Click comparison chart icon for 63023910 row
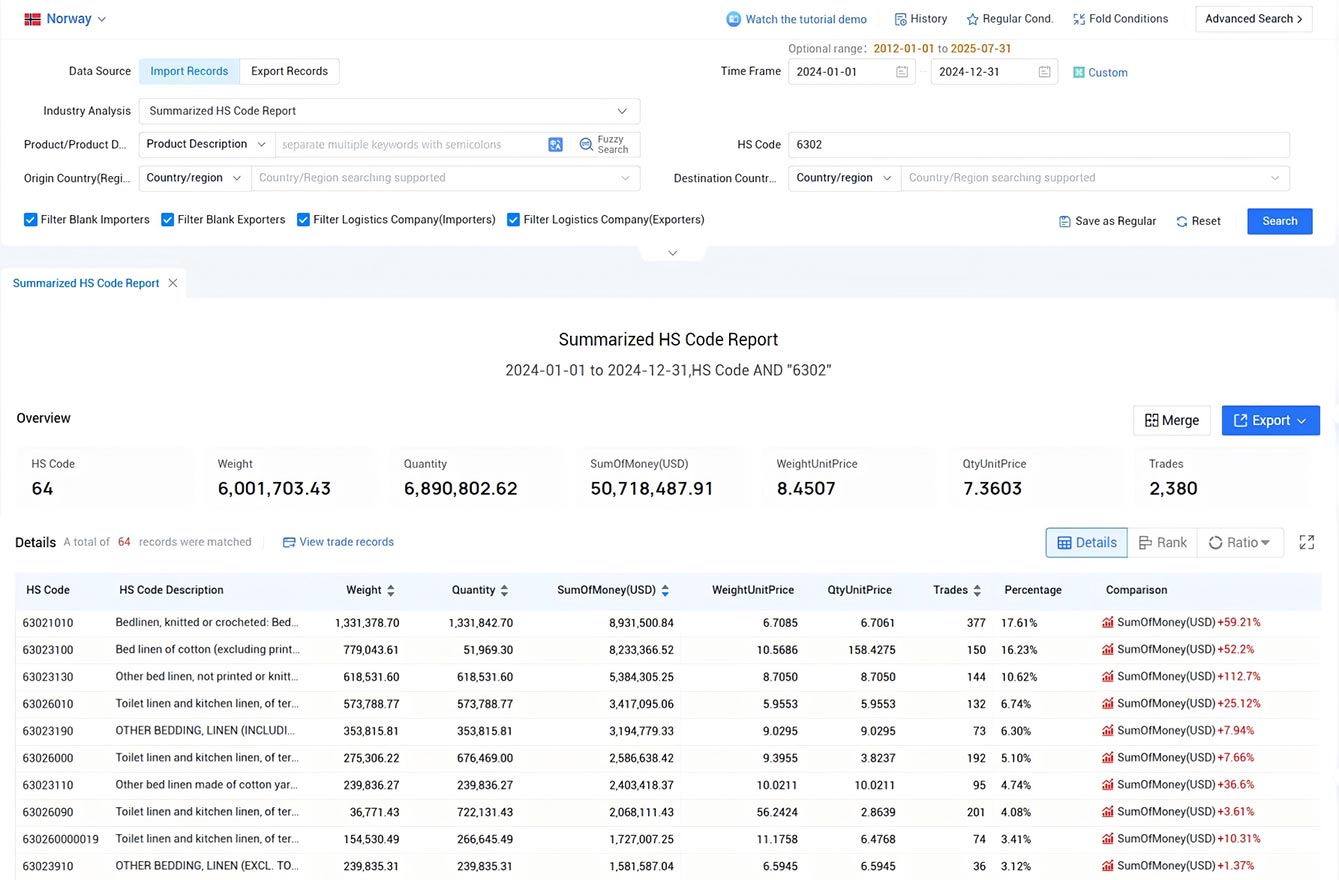 (1108, 866)
